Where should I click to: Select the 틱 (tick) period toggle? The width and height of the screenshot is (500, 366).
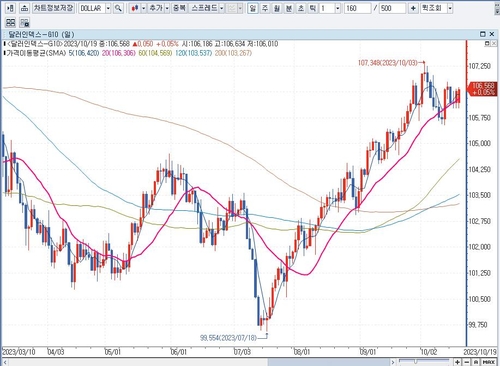click(x=313, y=8)
